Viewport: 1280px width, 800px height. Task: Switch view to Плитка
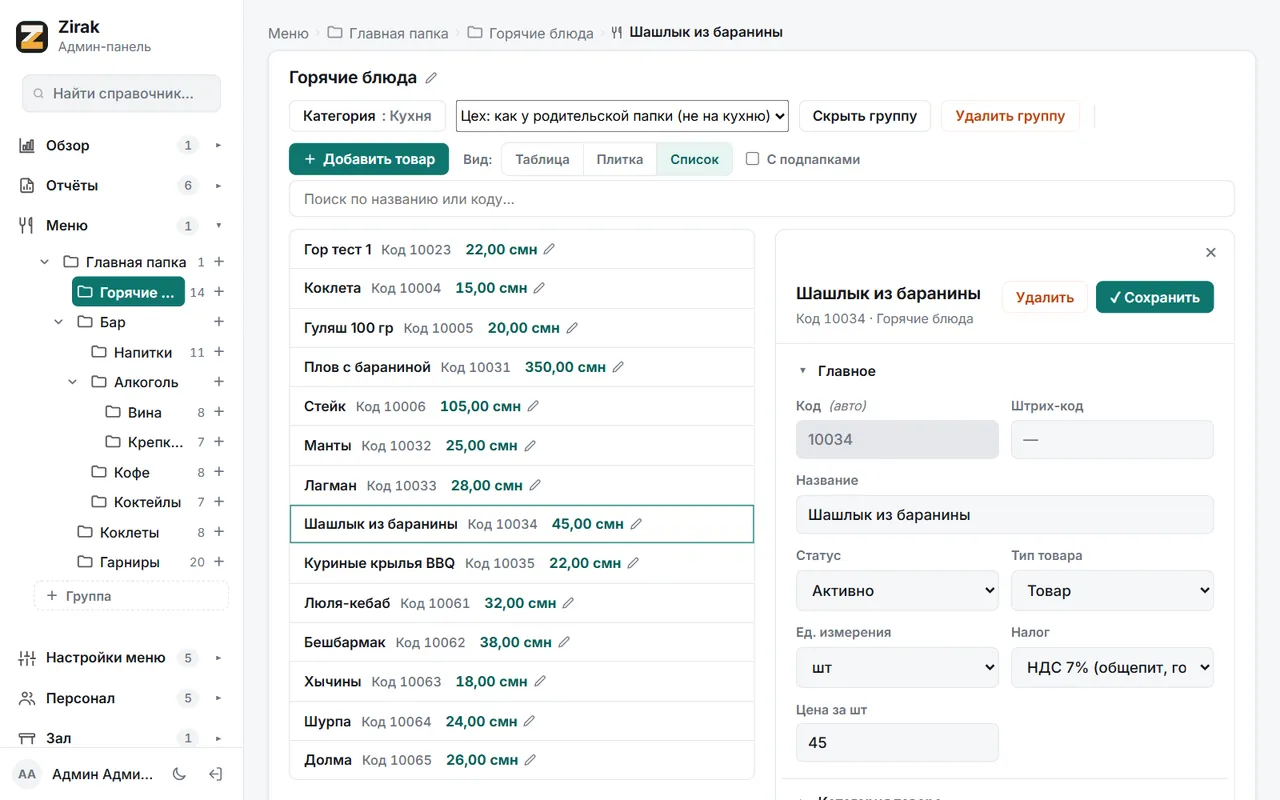[x=620, y=160]
